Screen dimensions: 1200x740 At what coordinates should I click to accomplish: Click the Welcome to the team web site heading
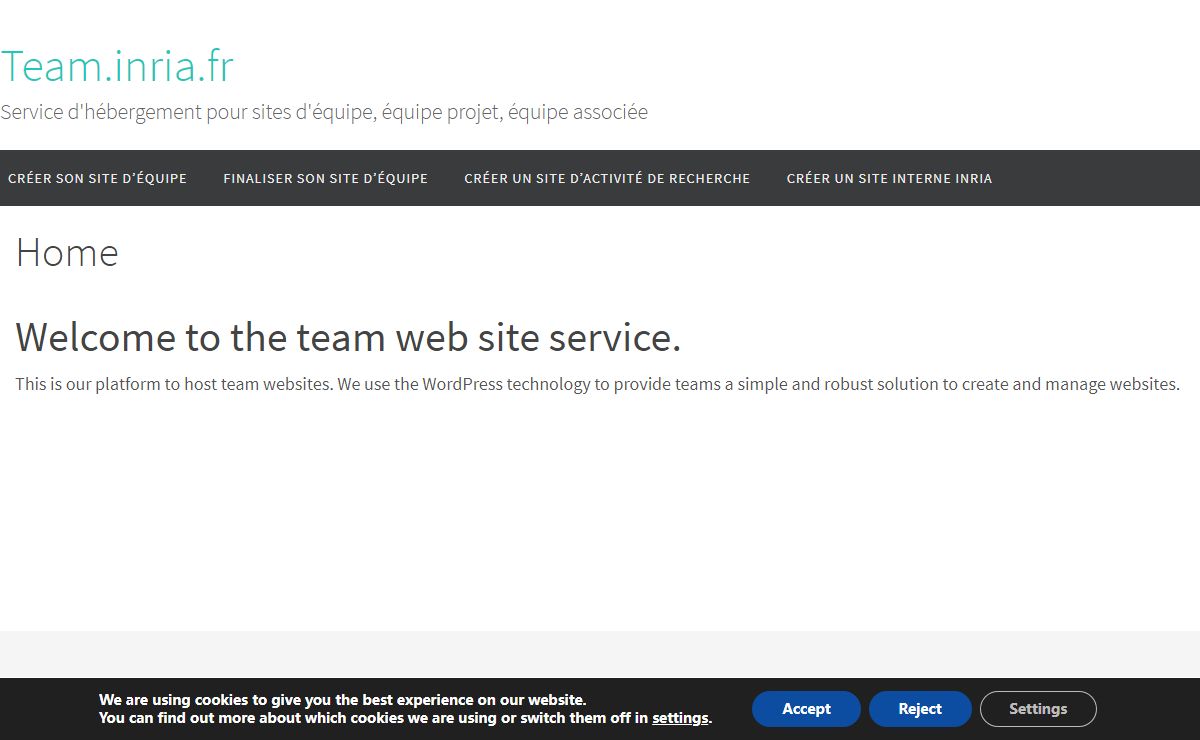[348, 337]
